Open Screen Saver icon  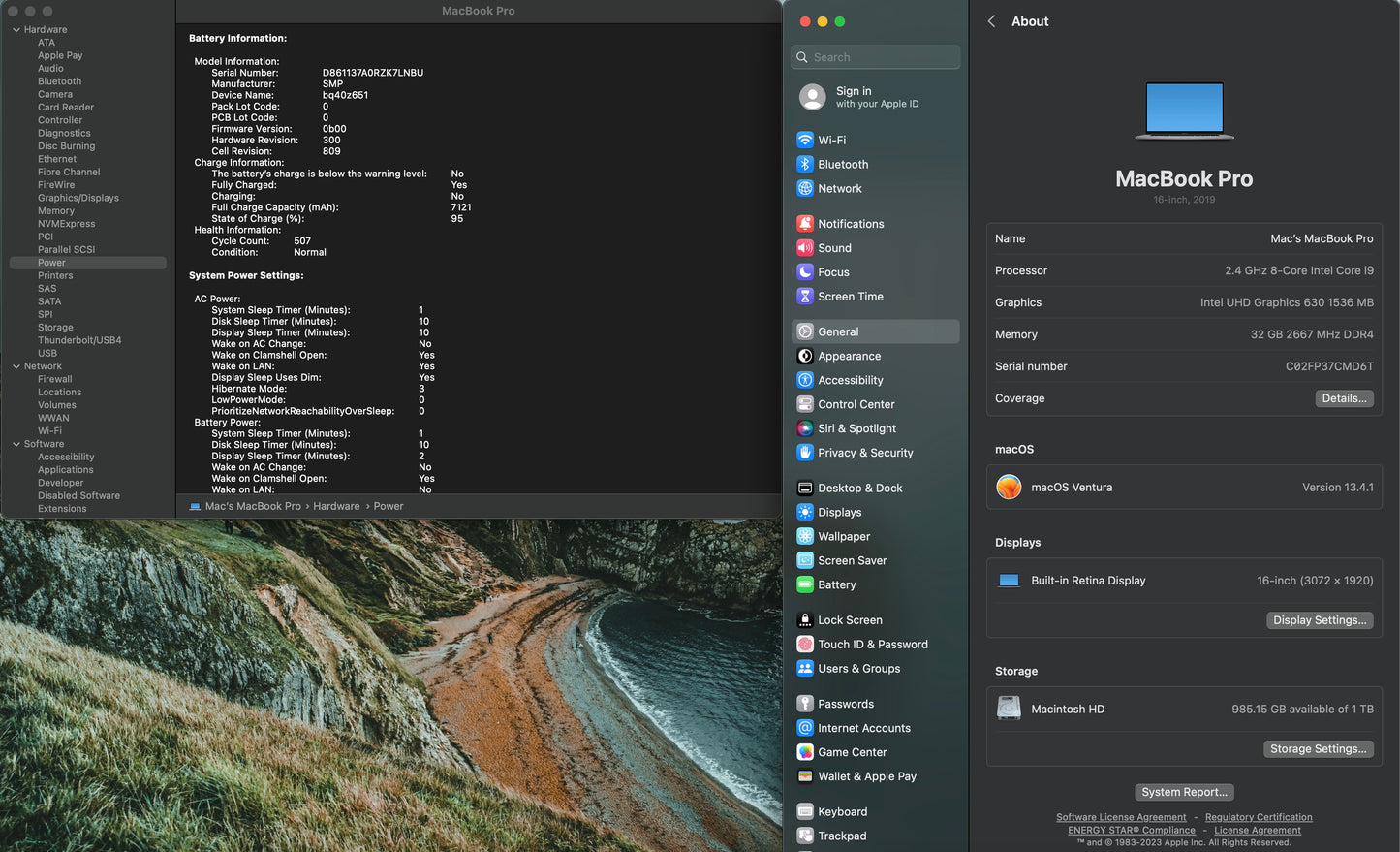coord(805,560)
